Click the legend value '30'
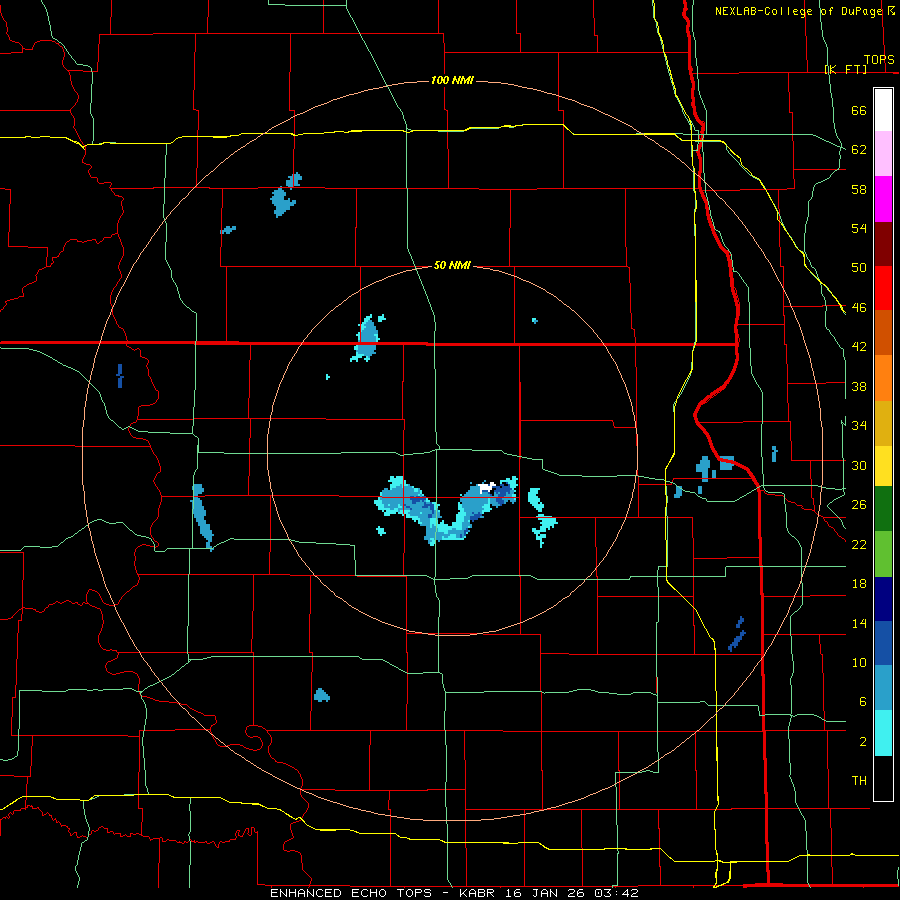The width and height of the screenshot is (900, 900). point(859,465)
